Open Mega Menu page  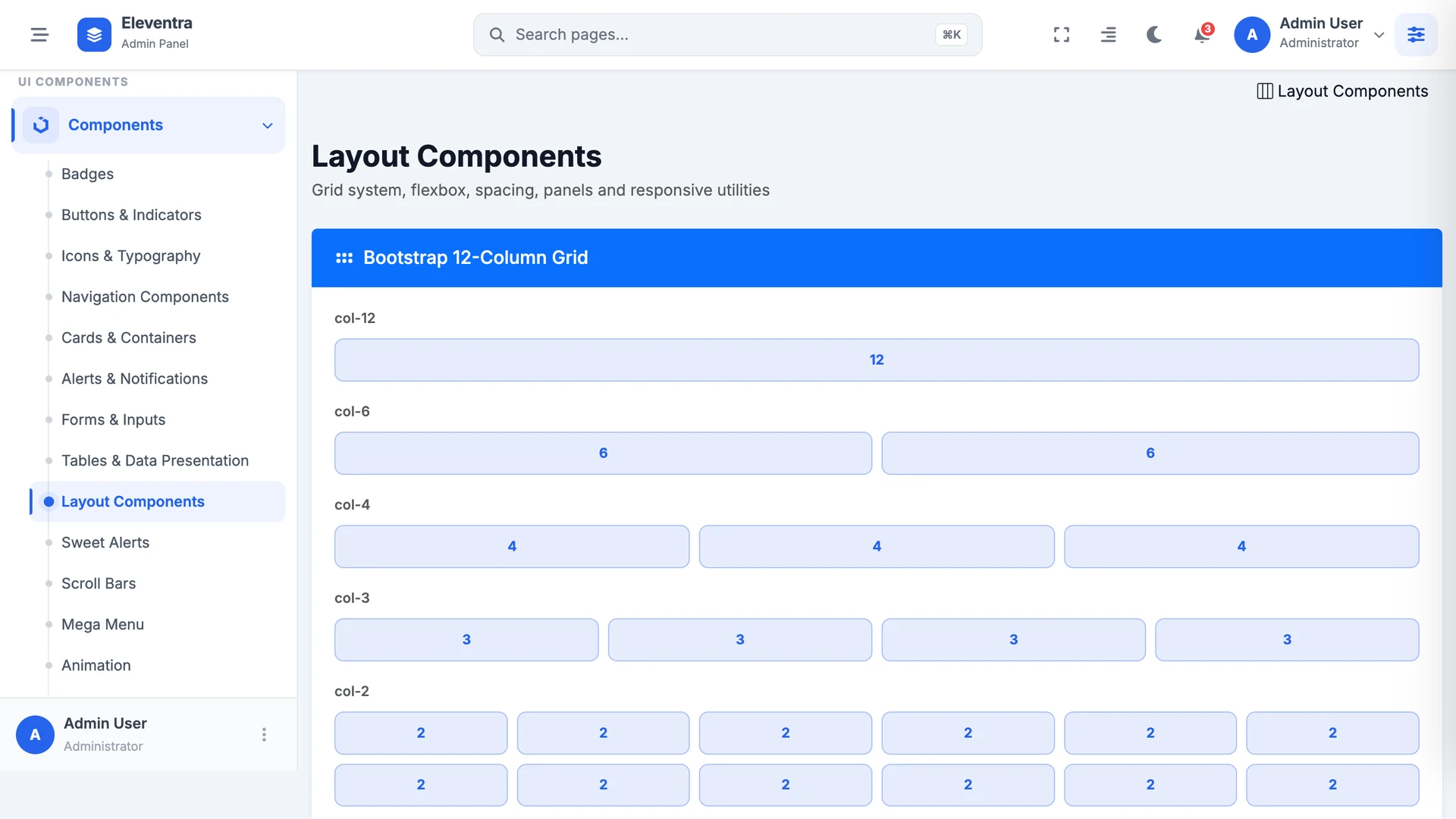(x=102, y=624)
